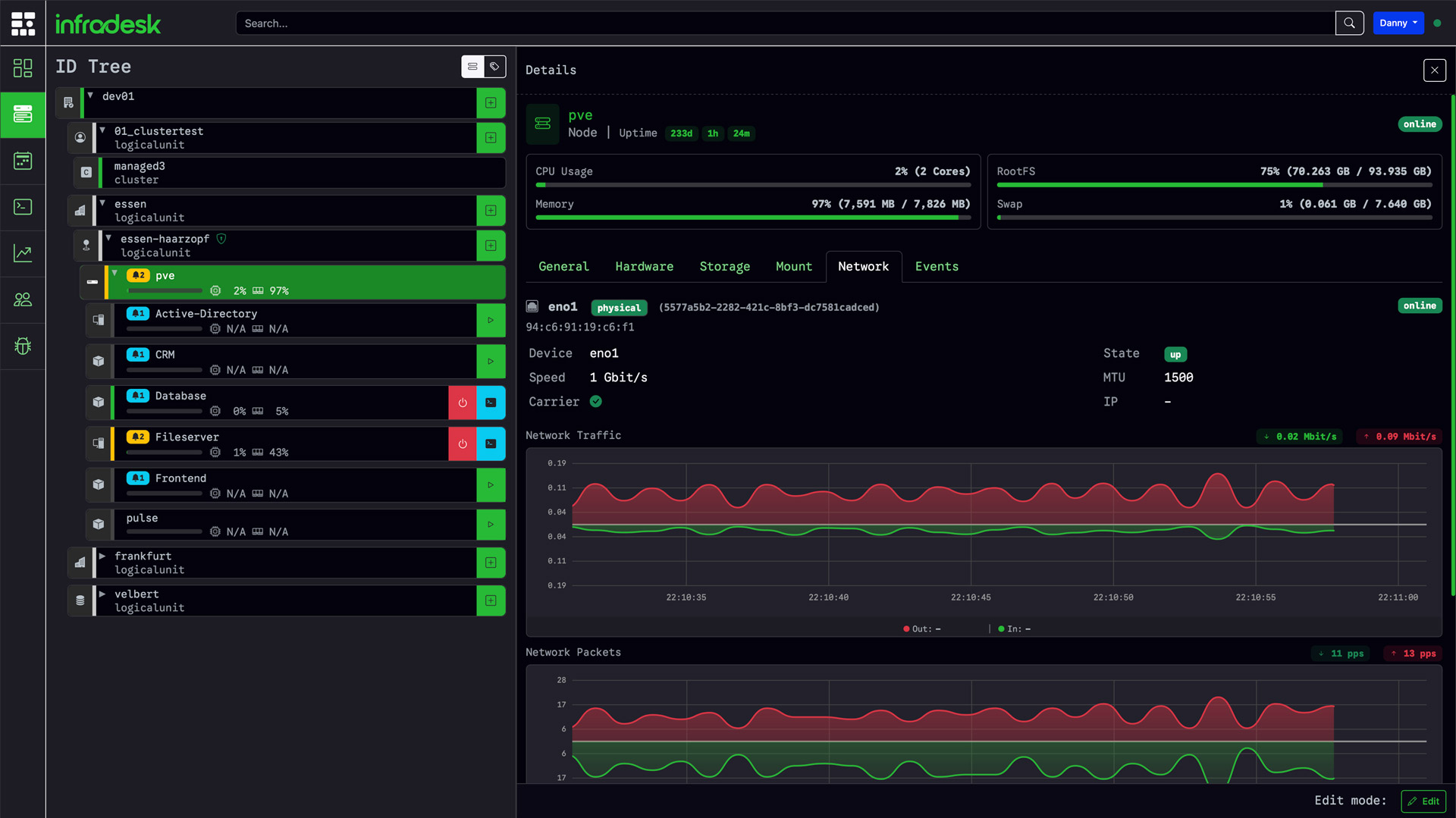The width and height of the screenshot is (1456, 818).
Task: Expand the velbert tree node
Action: [x=102, y=594]
